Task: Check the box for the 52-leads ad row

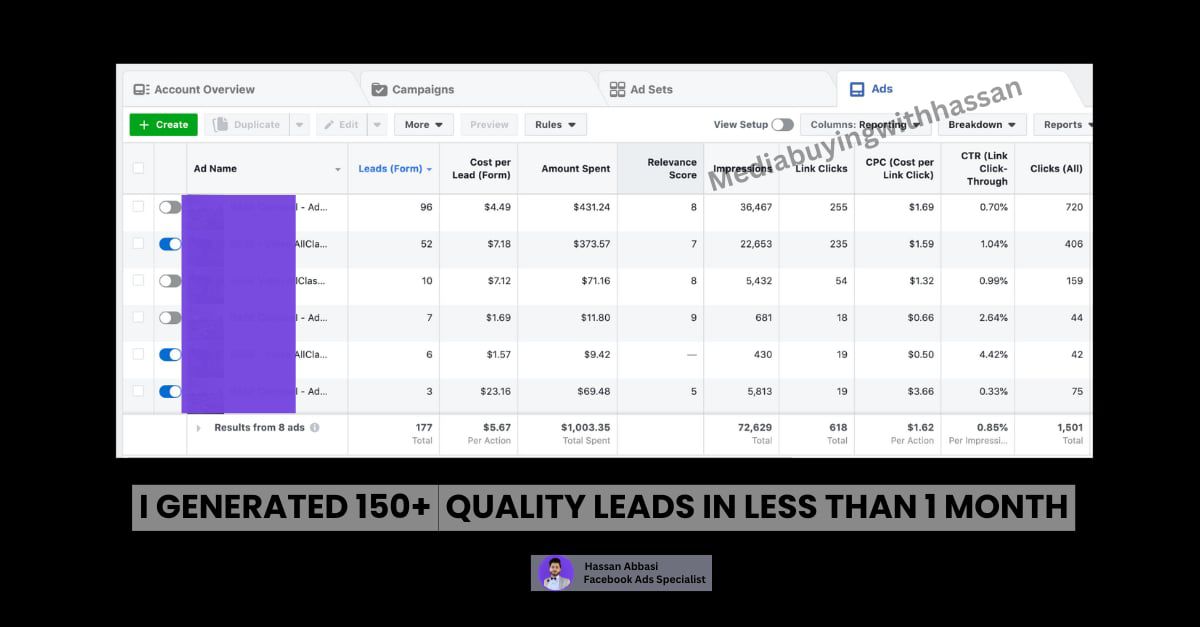Action: (138, 243)
